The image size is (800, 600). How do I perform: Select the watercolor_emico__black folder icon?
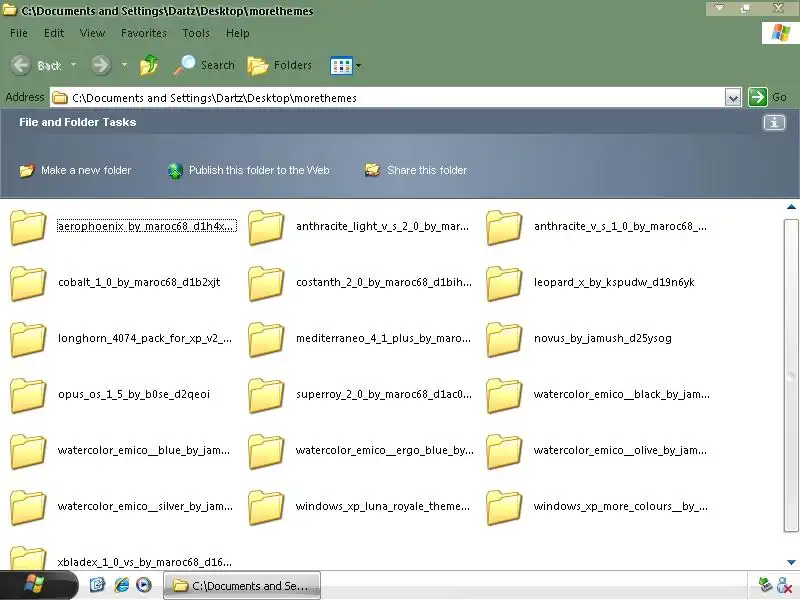[x=504, y=396]
